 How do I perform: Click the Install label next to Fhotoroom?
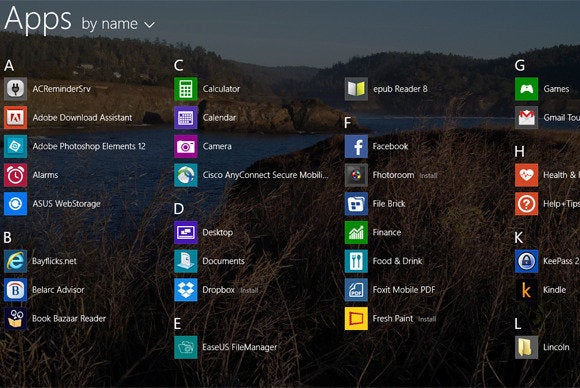coord(428,176)
